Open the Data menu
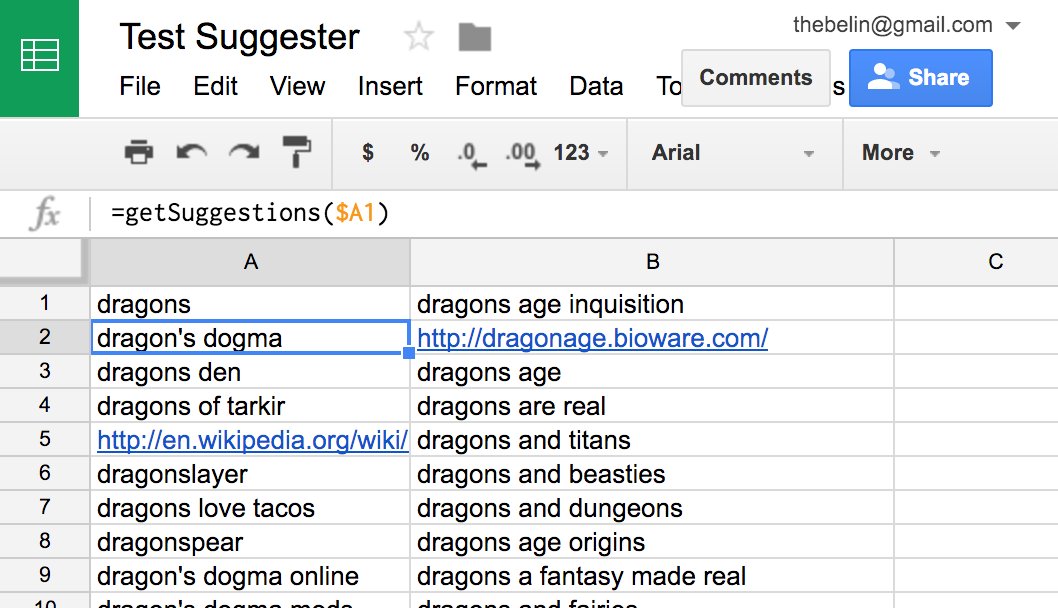Viewport: 1058px width, 608px height. [596, 86]
